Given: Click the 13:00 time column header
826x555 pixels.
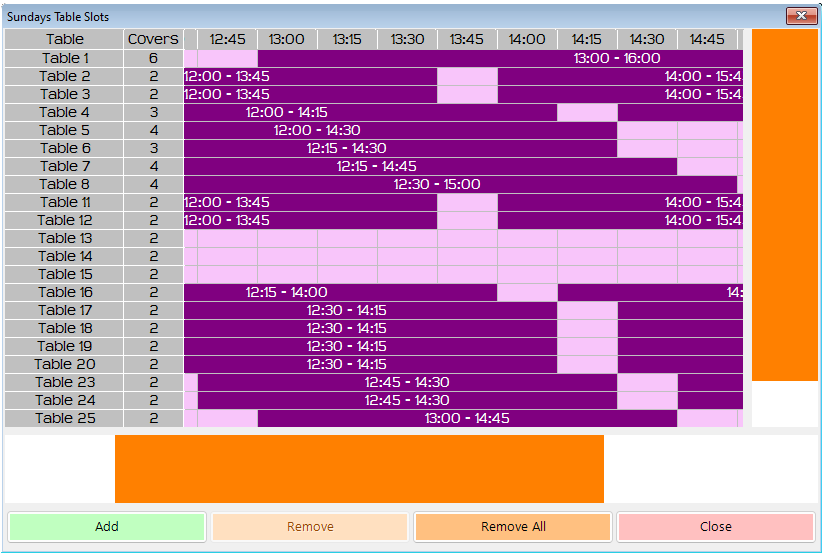Looking at the screenshot, I should pyautogui.click(x=287, y=40).
